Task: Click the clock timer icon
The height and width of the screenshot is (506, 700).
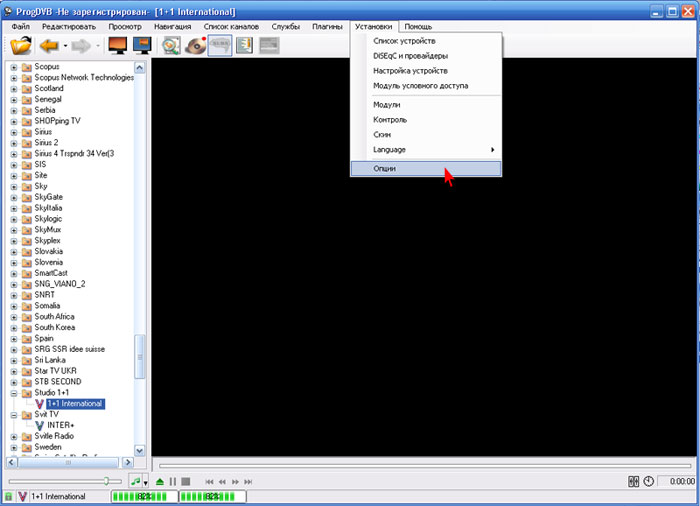Action: pos(648,481)
